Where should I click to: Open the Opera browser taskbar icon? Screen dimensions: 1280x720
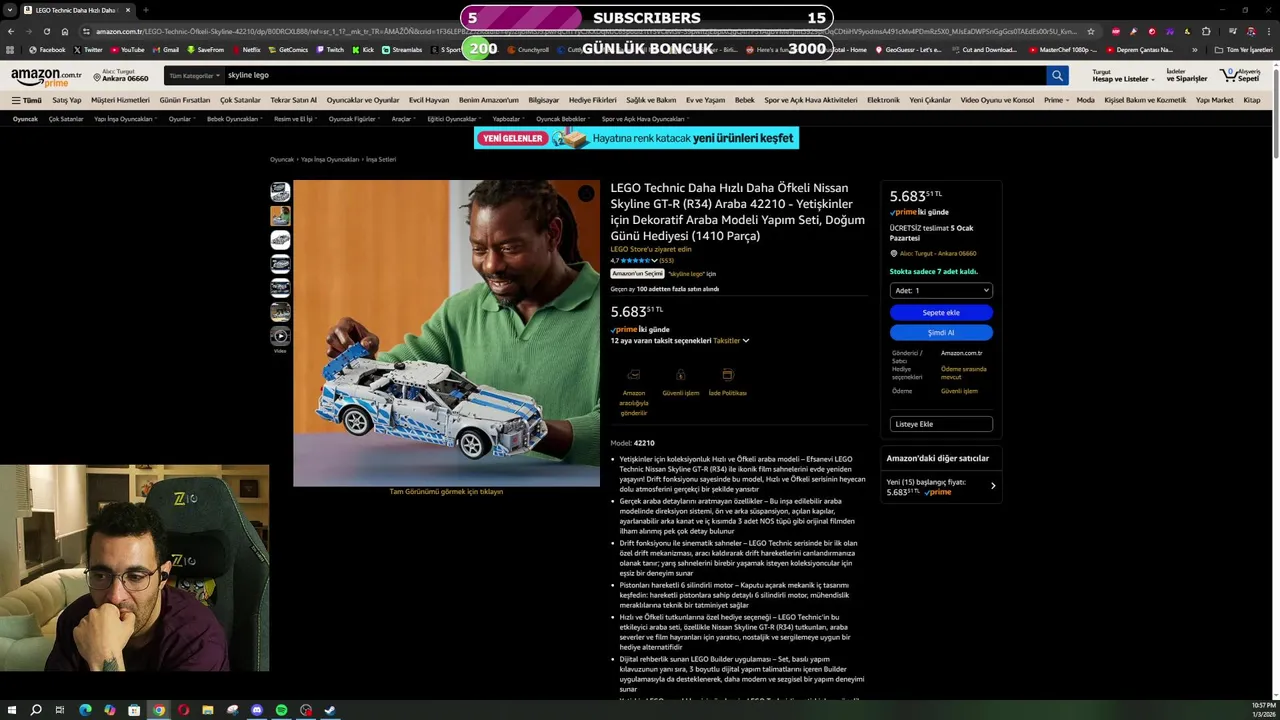(183, 710)
